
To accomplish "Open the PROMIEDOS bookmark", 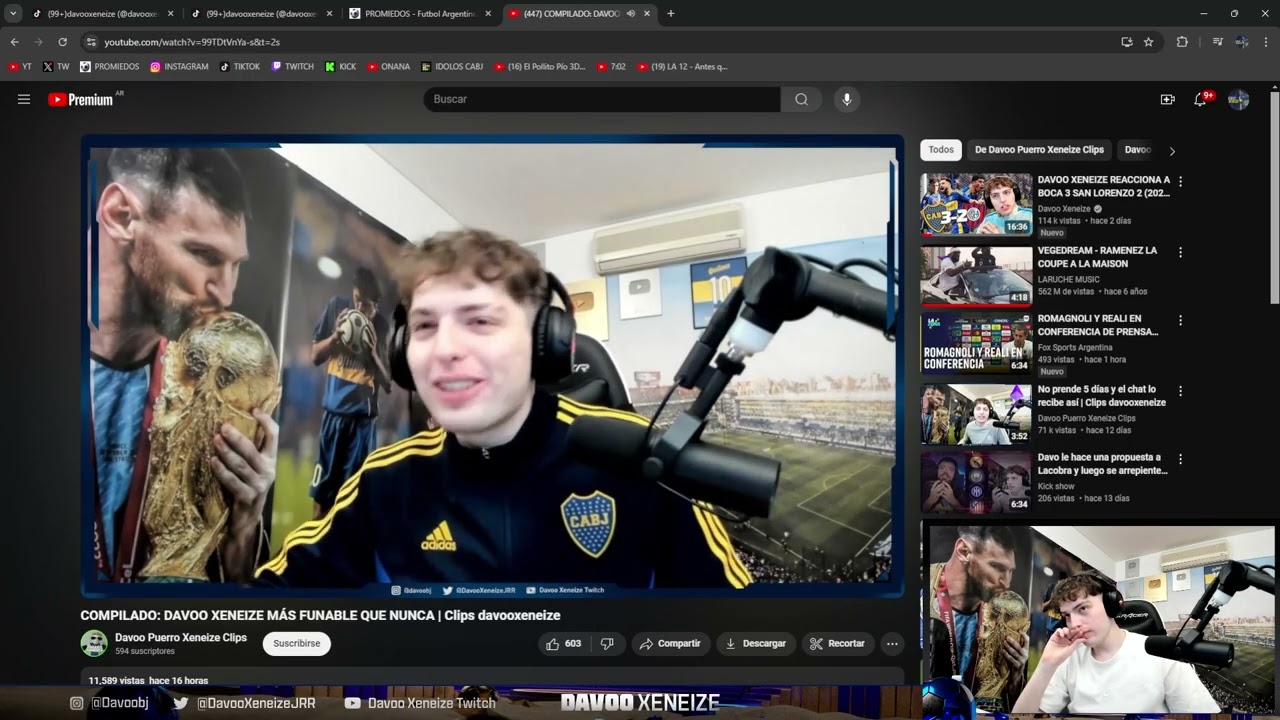I will pyautogui.click(x=109, y=67).
